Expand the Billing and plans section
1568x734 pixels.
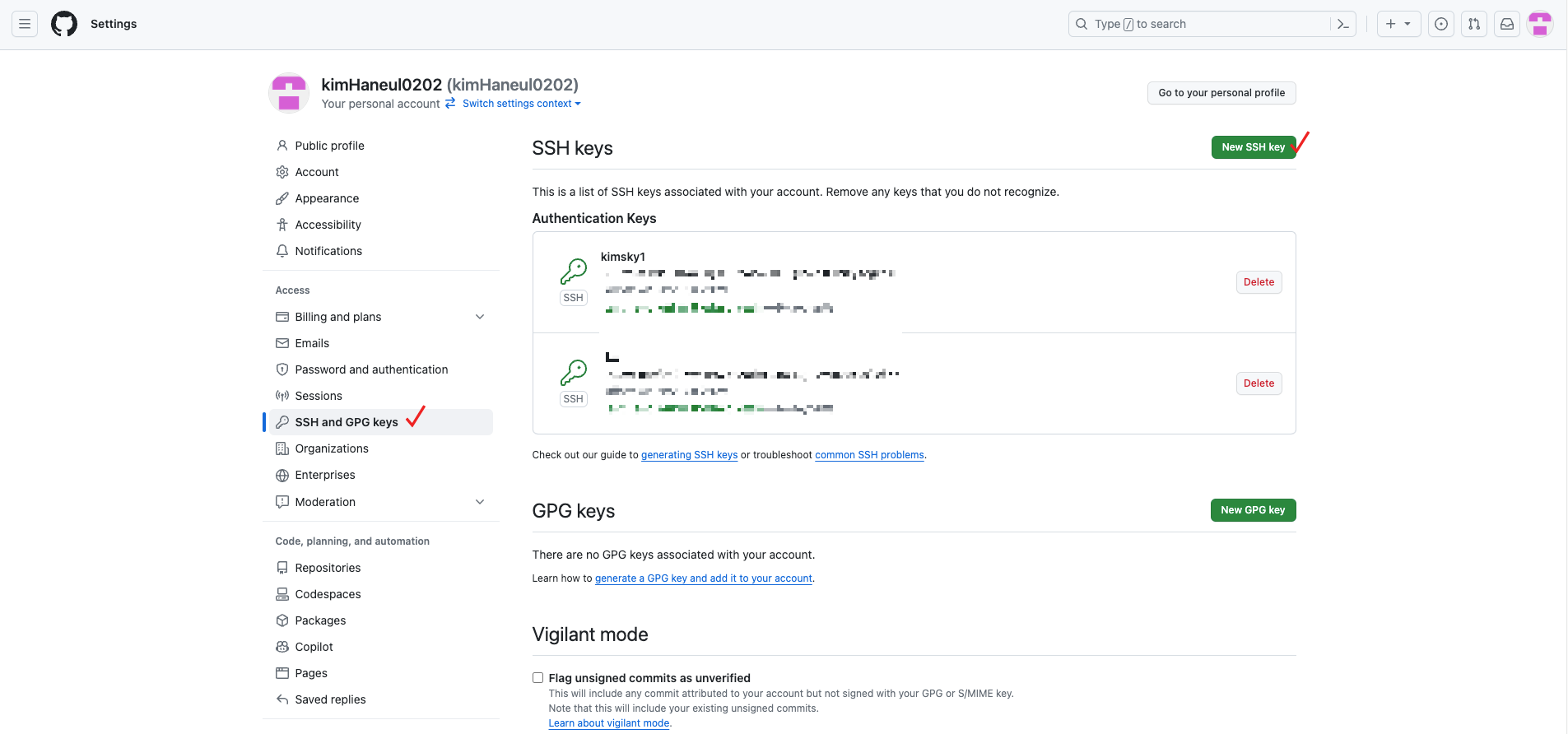[x=480, y=317]
